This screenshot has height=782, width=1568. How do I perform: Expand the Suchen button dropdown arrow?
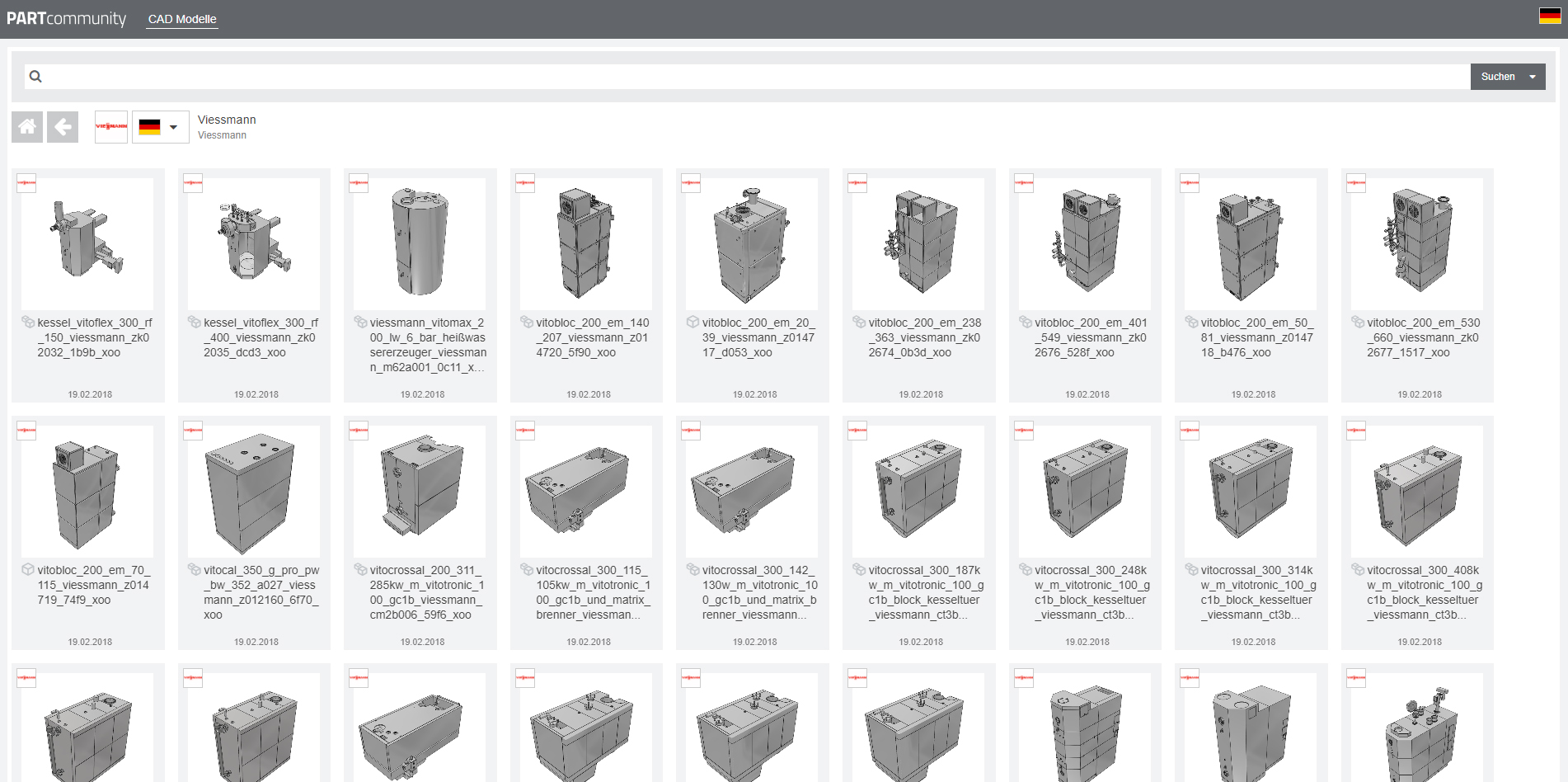point(1533,77)
